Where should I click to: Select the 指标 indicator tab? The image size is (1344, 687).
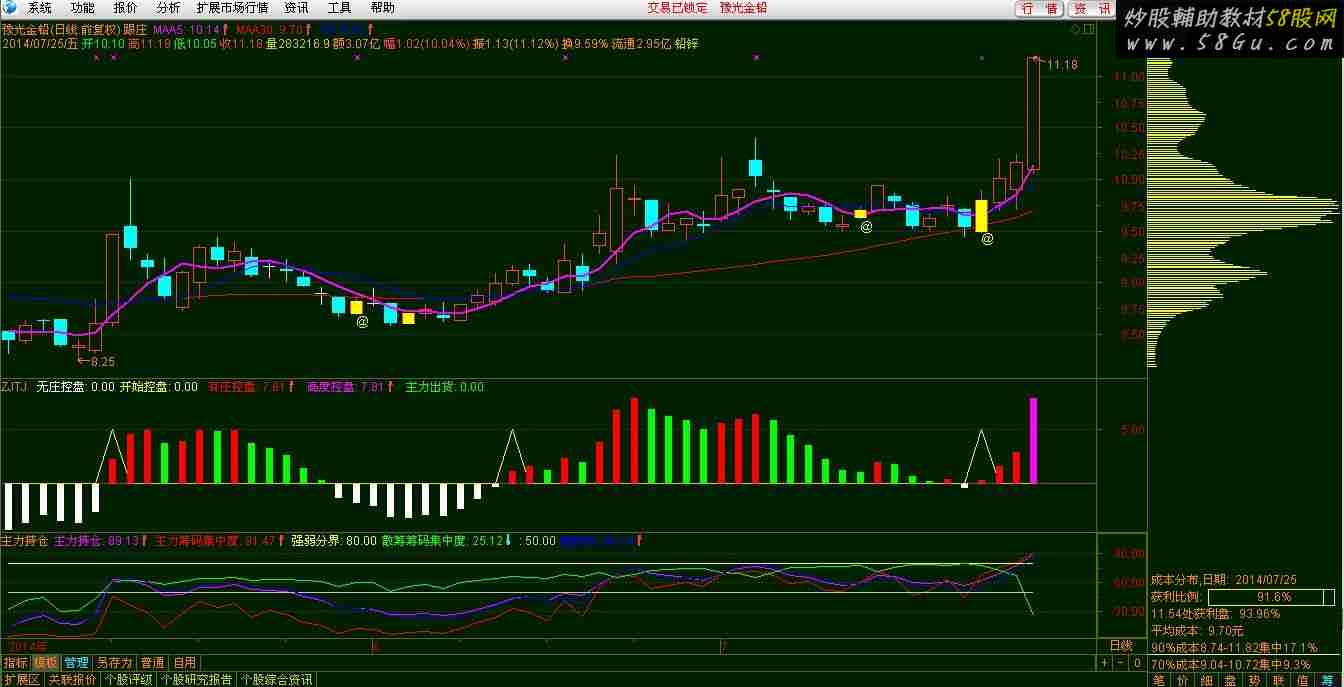tap(16, 662)
